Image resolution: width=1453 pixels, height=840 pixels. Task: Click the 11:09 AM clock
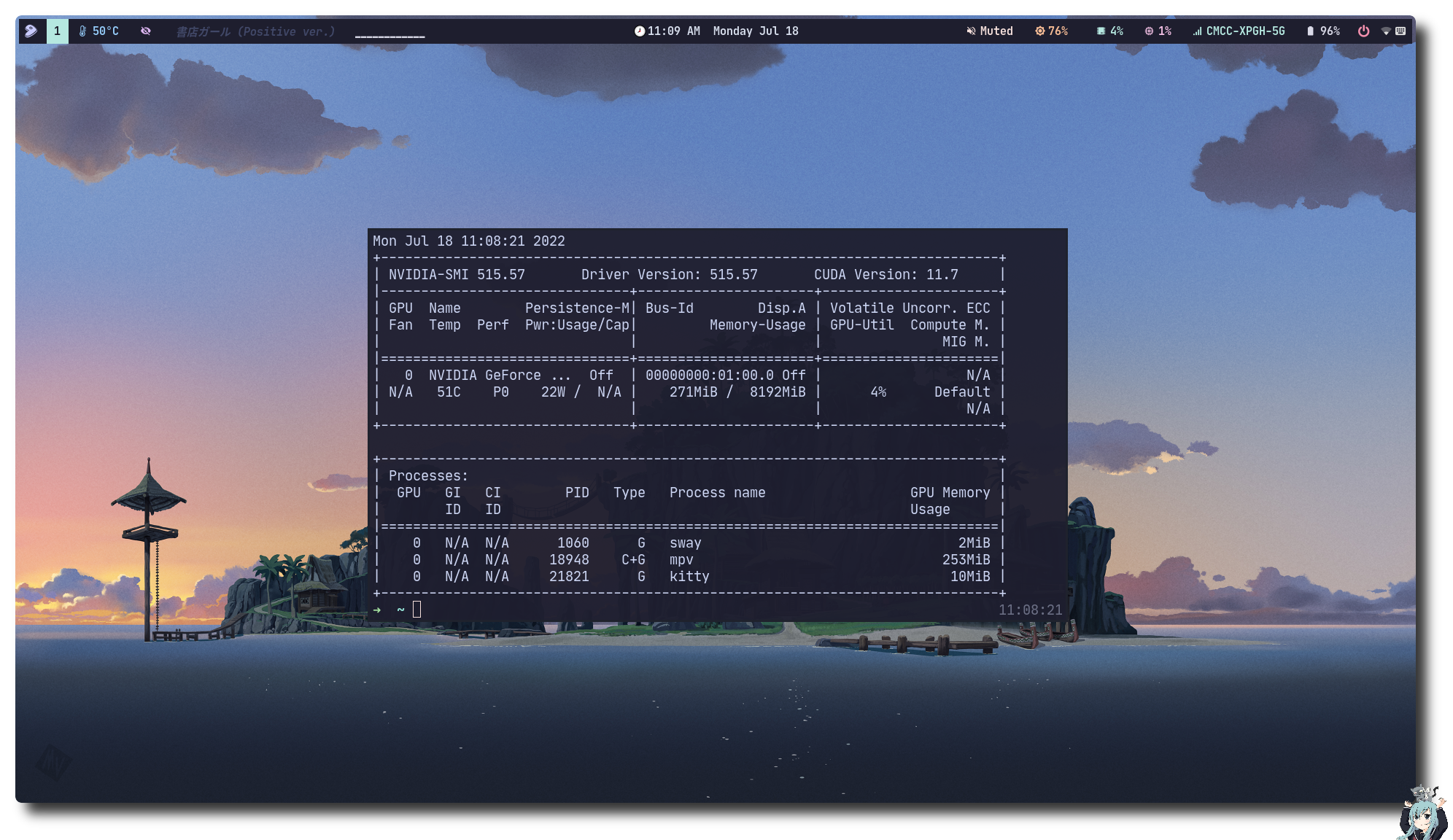click(x=667, y=31)
